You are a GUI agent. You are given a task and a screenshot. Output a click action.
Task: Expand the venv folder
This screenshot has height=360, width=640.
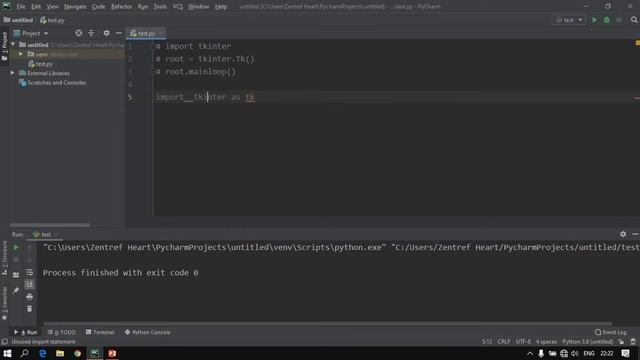click(x=21, y=54)
